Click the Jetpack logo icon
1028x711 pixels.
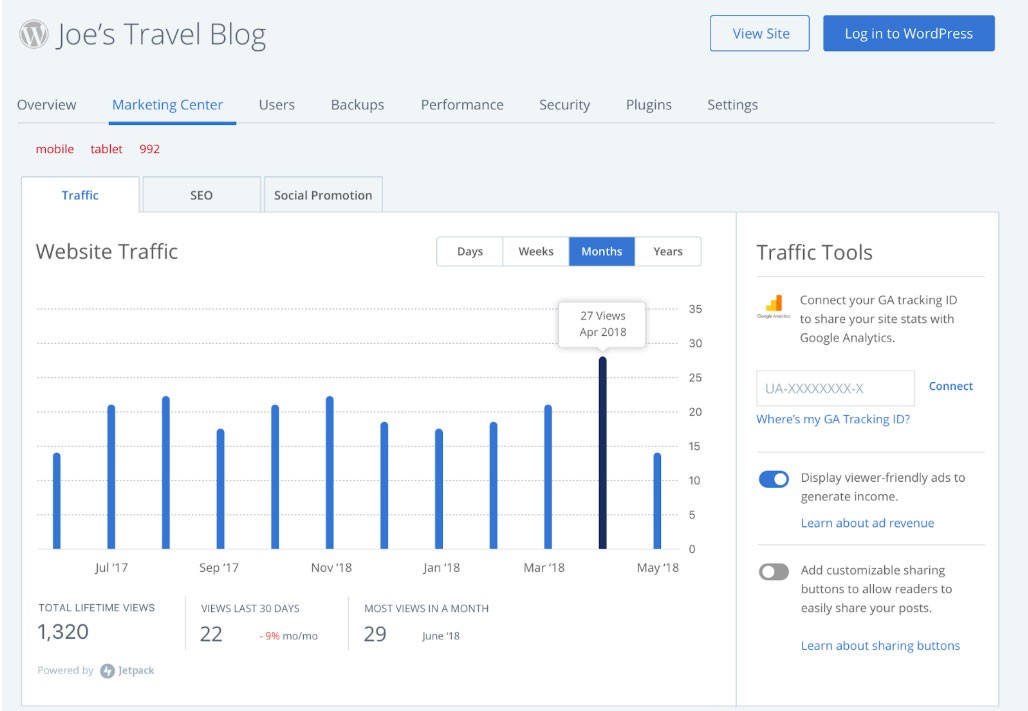[x=107, y=671]
